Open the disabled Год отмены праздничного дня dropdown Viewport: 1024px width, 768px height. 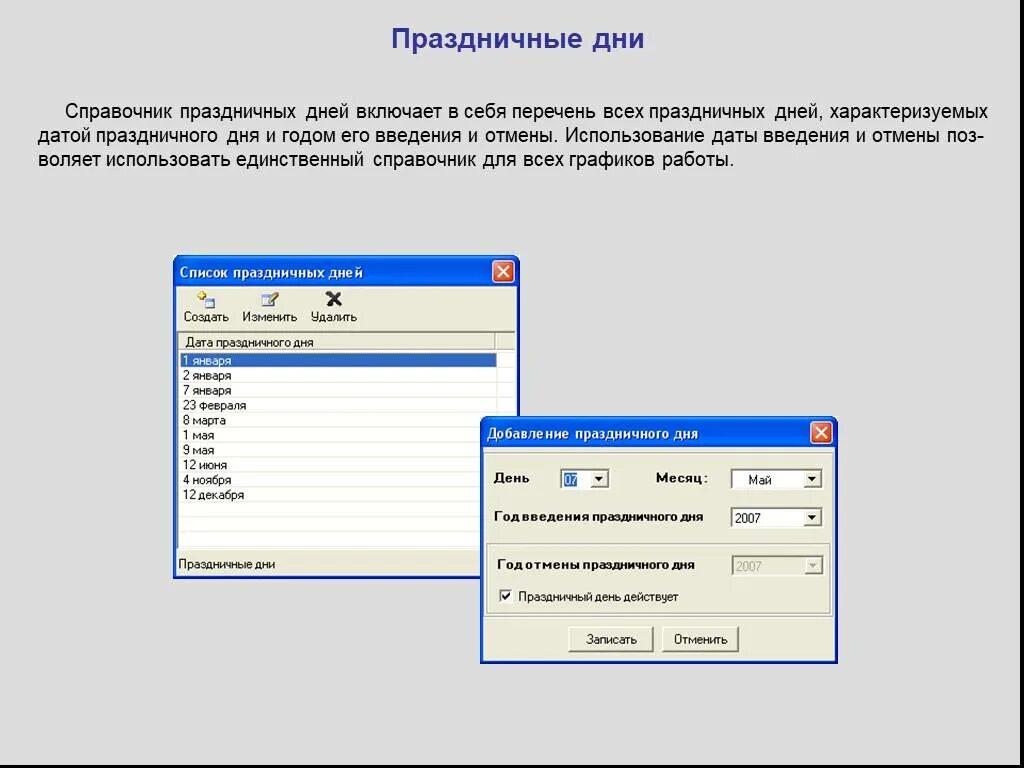click(812, 566)
